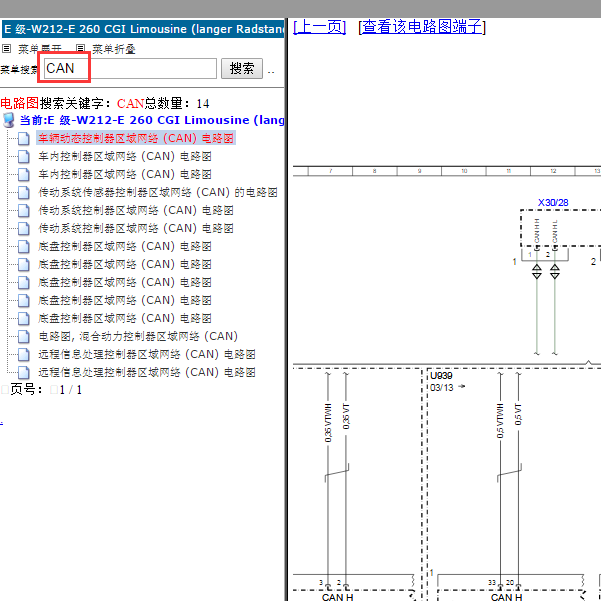Click the header E 级-W212-E 260 CGI Limousine title
The width and height of the screenshot is (601, 601).
coord(143,29)
